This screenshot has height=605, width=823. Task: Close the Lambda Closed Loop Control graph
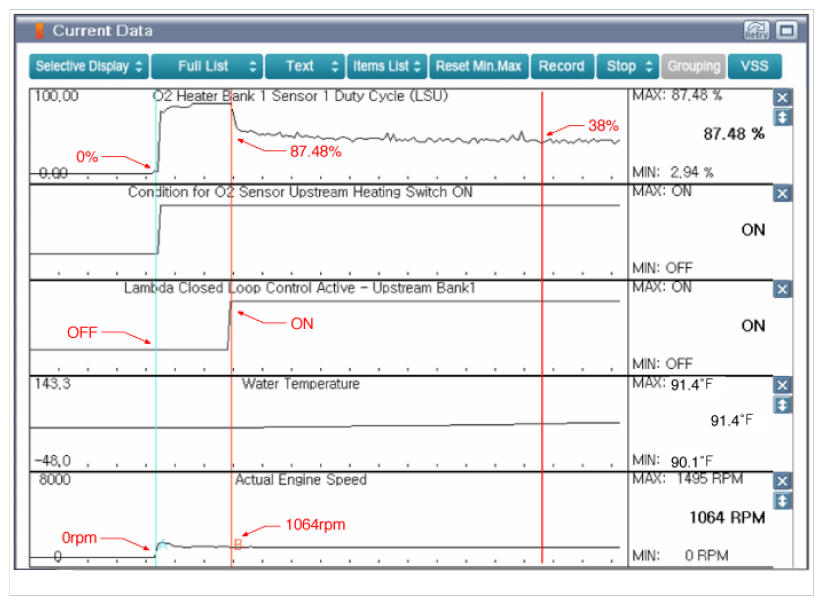coord(783,289)
